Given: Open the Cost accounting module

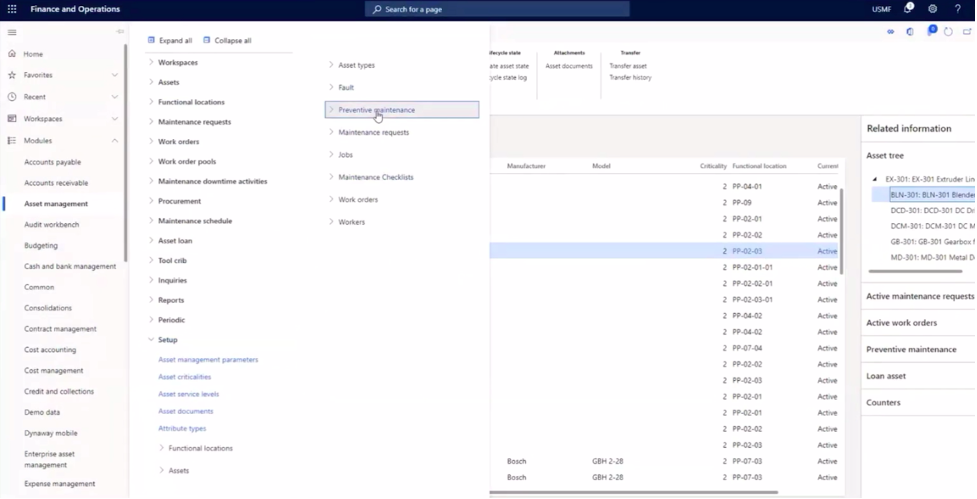Looking at the screenshot, I should (x=50, y=349).
